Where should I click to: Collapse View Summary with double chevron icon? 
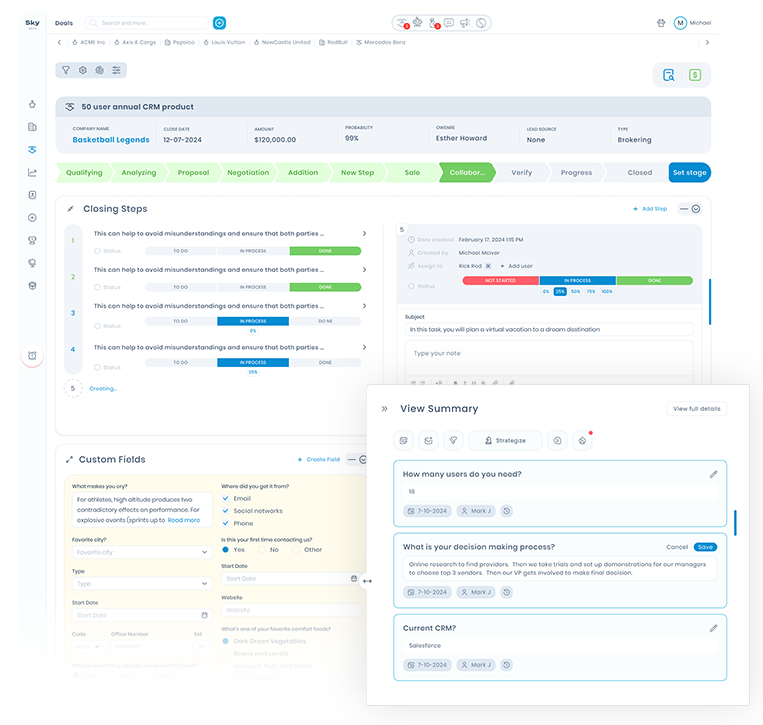384,408
